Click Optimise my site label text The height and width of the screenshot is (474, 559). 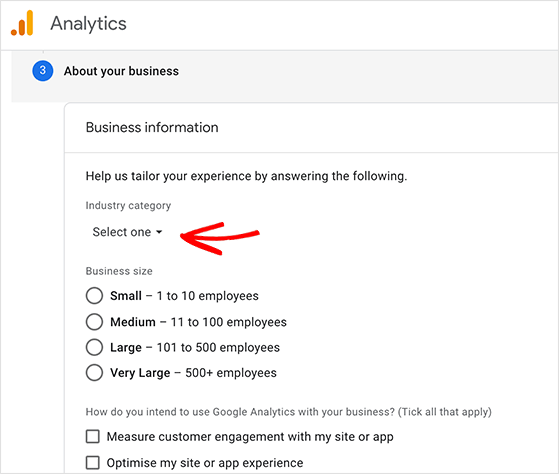coord(205,463)
